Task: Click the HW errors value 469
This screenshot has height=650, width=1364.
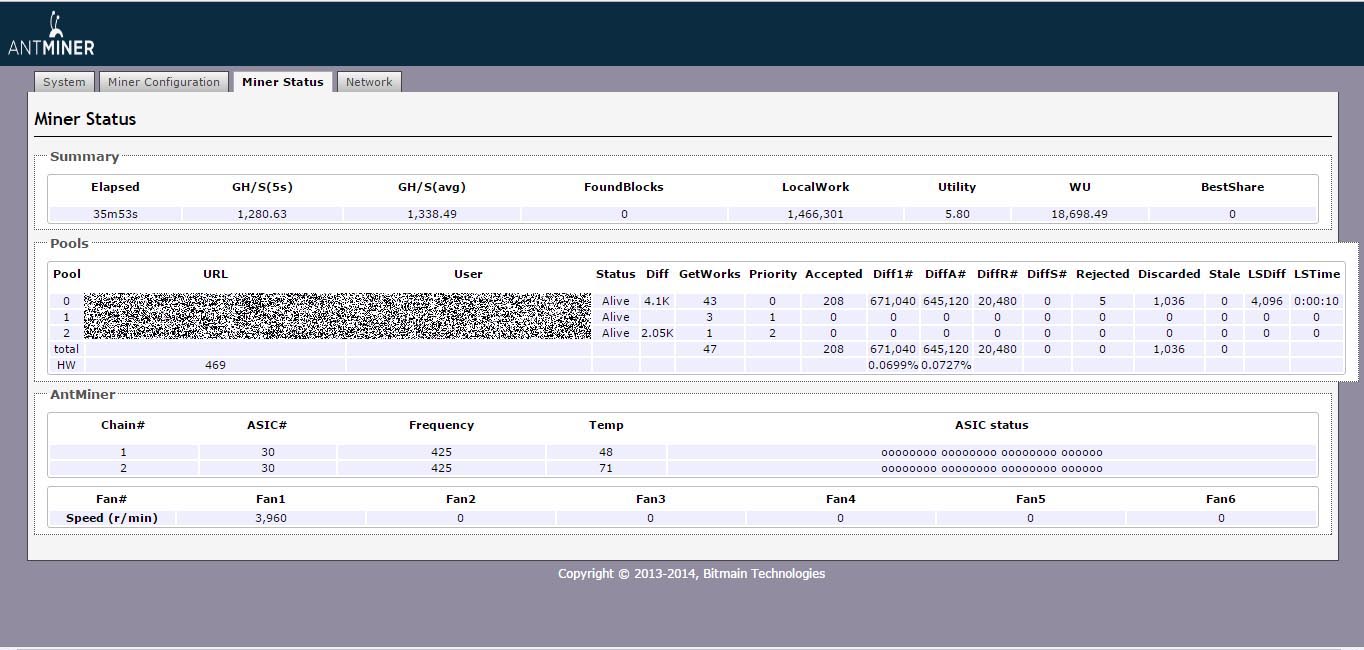Action: point(215,365)
